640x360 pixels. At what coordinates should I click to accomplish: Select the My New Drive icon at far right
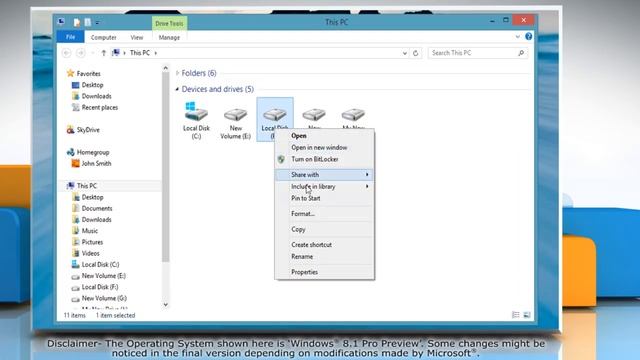coord(353,114)
